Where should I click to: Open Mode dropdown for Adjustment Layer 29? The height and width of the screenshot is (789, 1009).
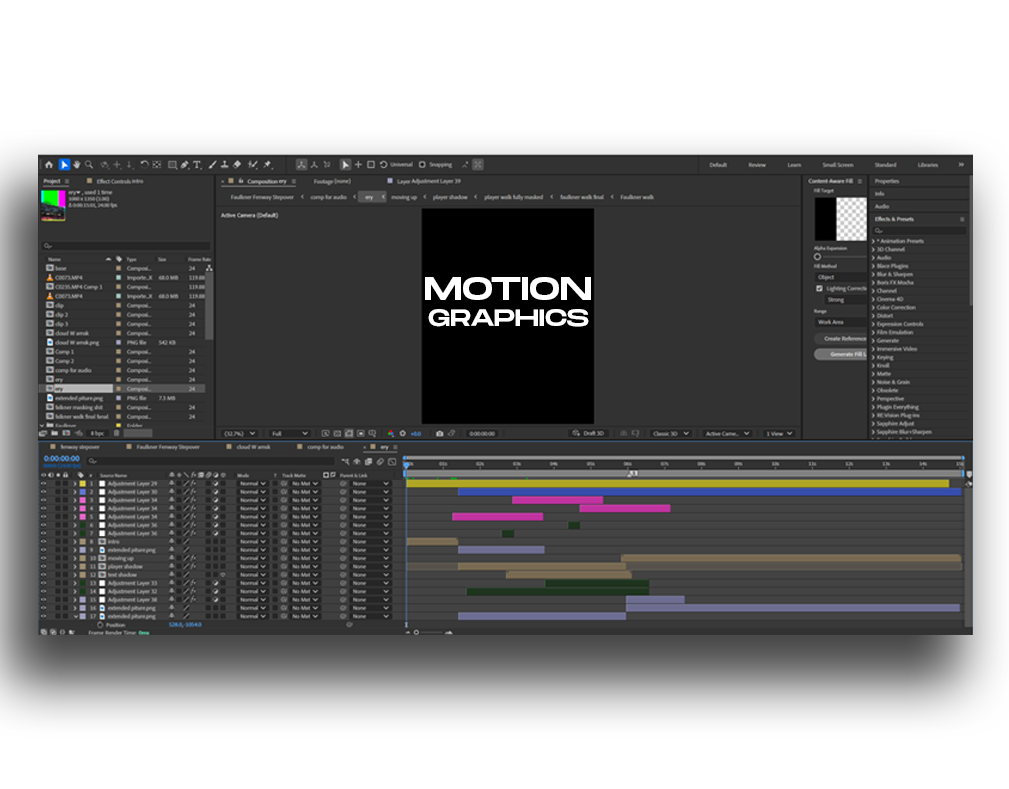[252, 483]
